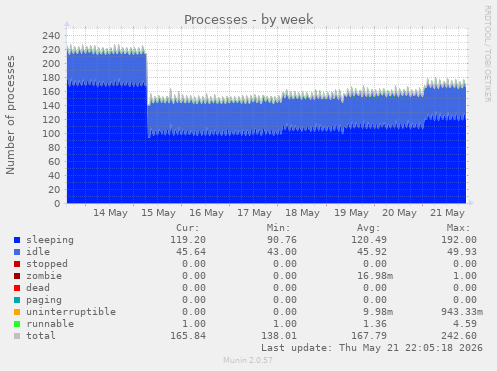The height and width of the screenshot is (371, 497).
Task: Click the idle legend color swatch
Action: tap(17, 252)
